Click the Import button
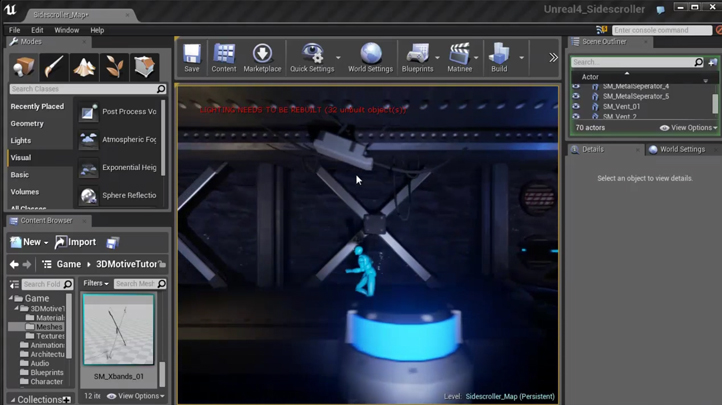 coord(76,242)
